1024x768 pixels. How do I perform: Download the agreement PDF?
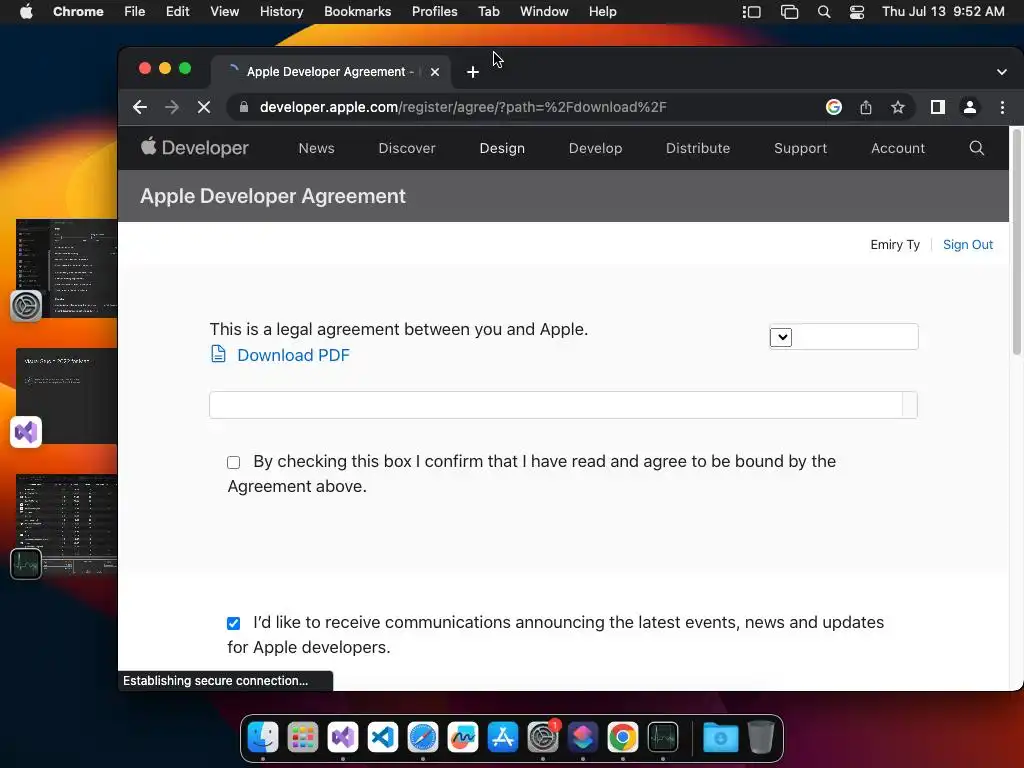[293, 355]
